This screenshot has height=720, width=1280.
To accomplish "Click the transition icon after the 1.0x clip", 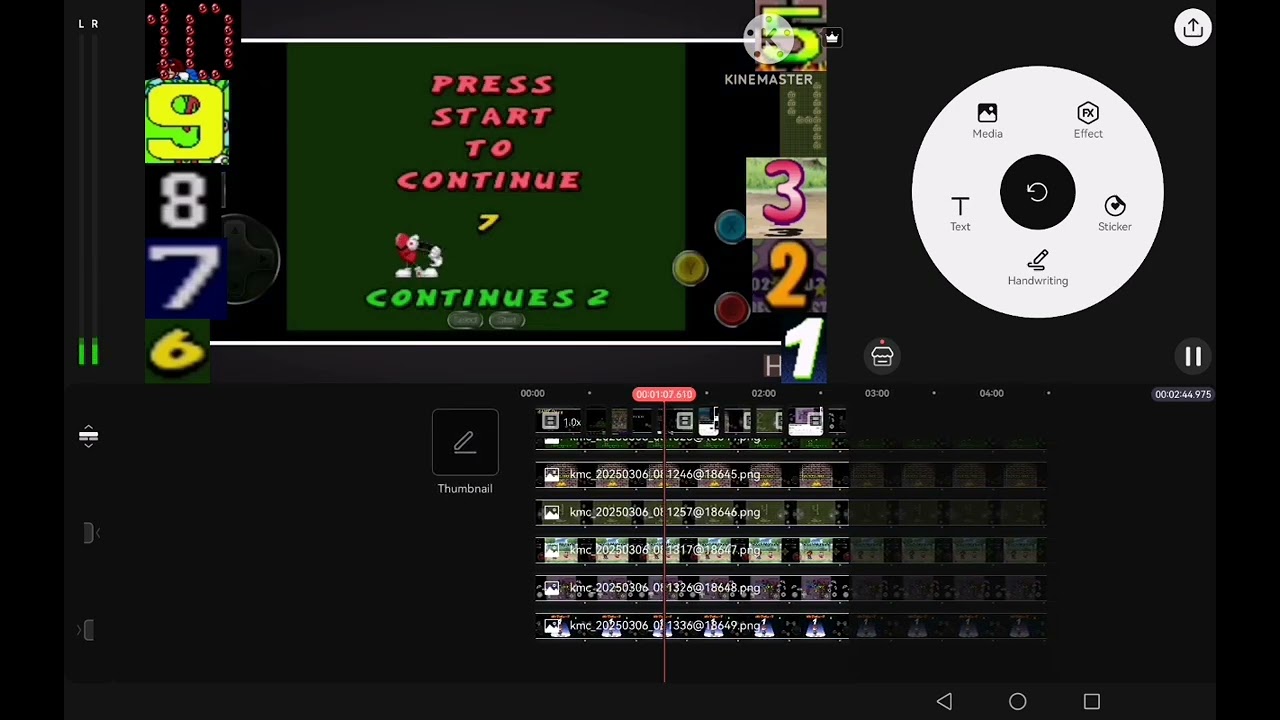I will tap(684, 421).
